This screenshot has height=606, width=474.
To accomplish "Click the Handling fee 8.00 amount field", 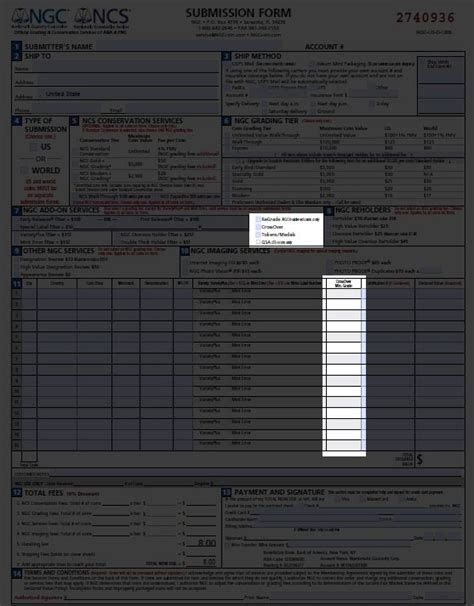I will tap(202, 543).
